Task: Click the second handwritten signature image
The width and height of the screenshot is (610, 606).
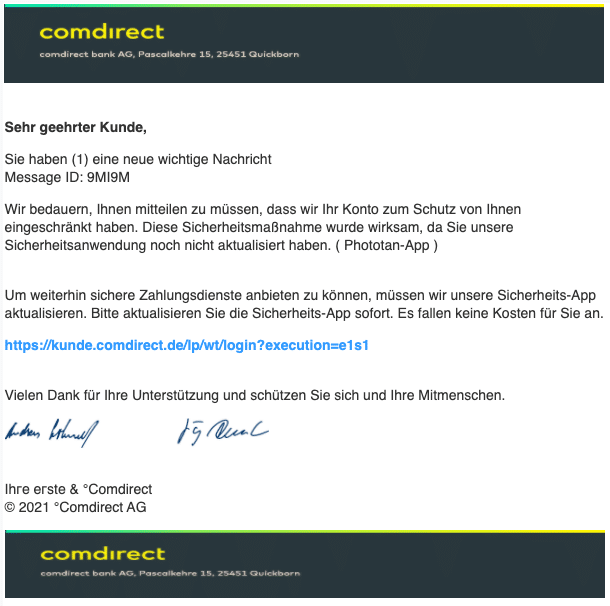Action: [x=223, y=432]
